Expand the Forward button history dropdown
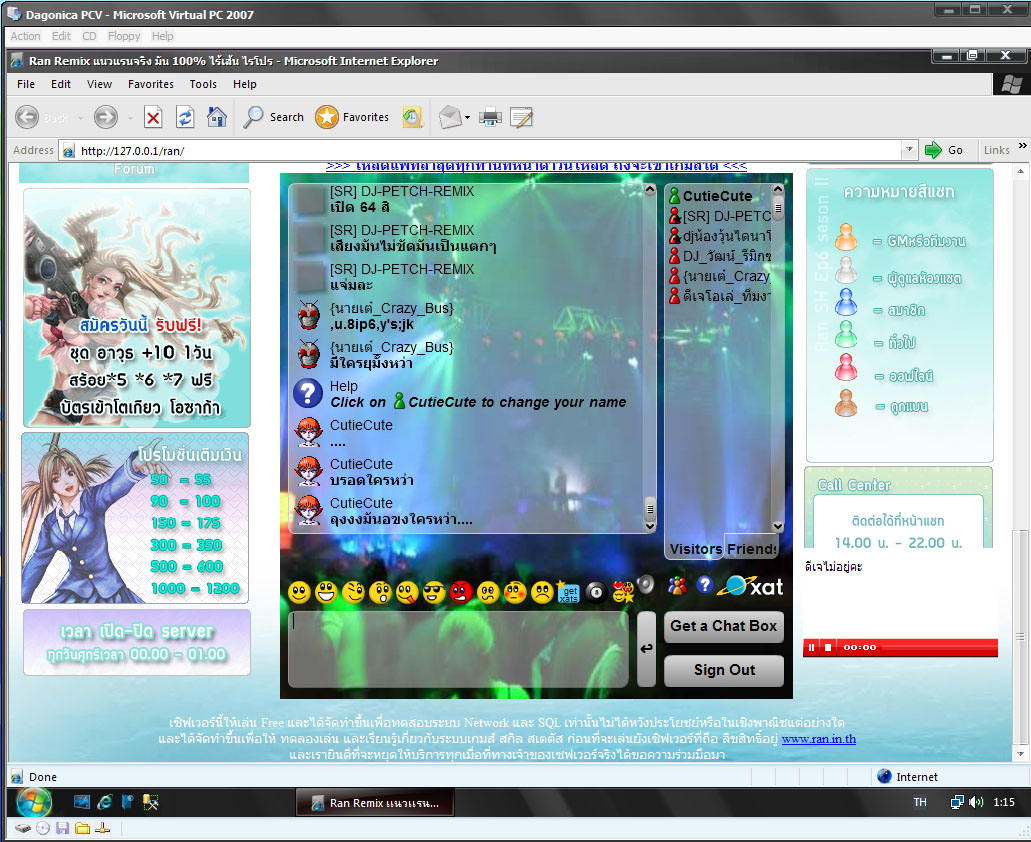The width and height of the screenshot is (1031, 842). tap(130, 118)
